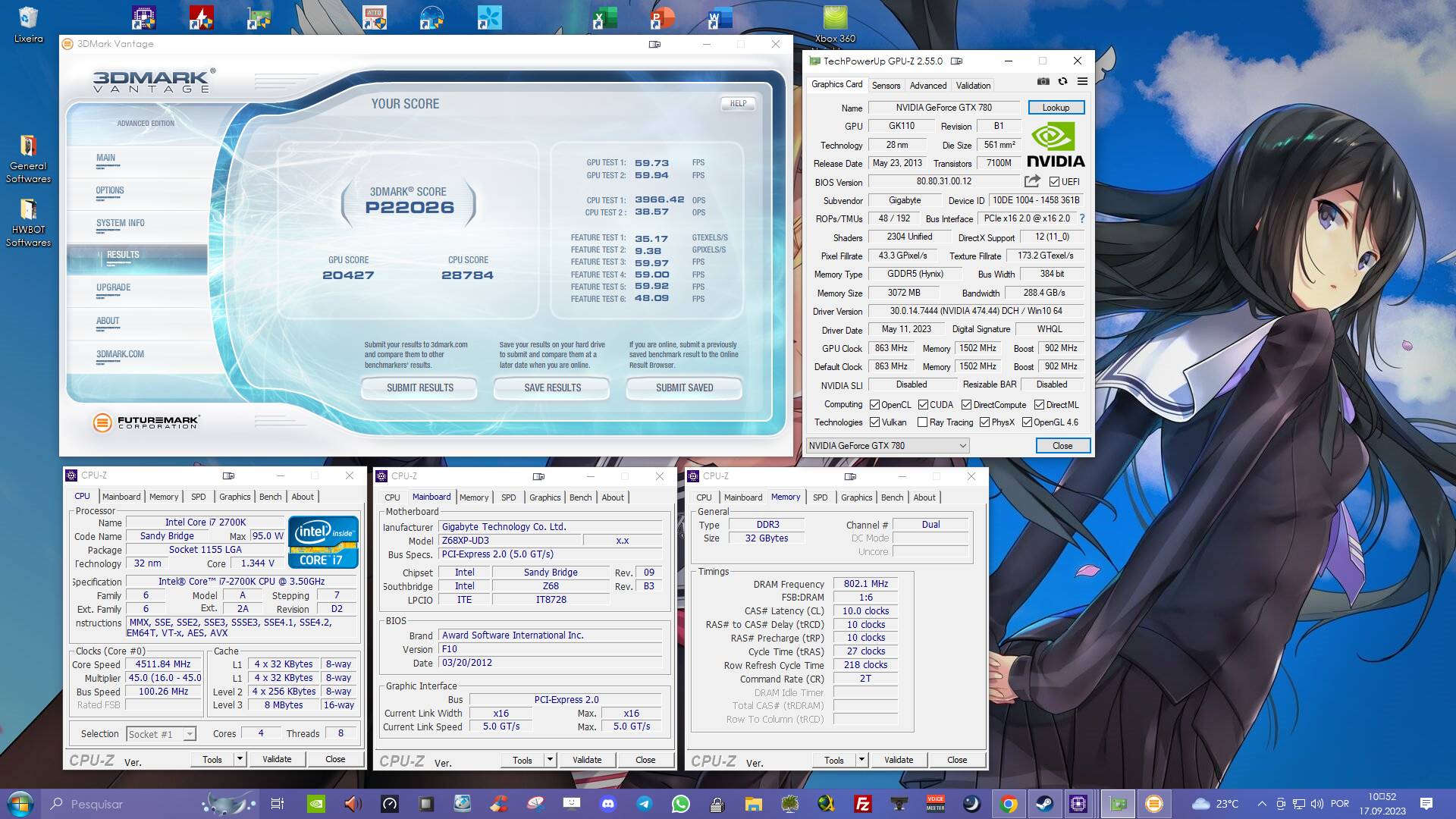Screen dimensions: 1456x819
Task: Open the Lixeira recycle bin icon
Action: [x=28, y=24]
